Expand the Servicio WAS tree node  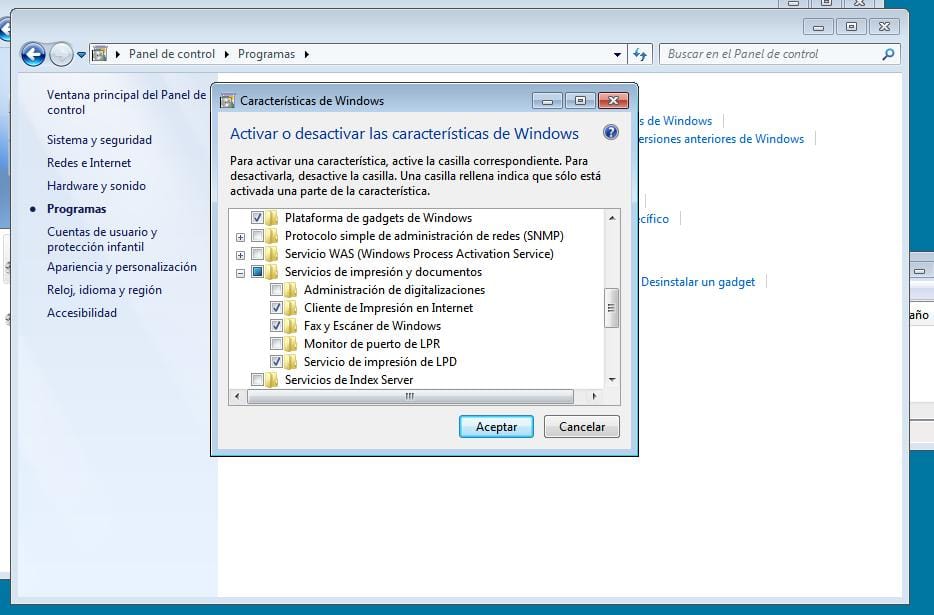click(240, 254)
